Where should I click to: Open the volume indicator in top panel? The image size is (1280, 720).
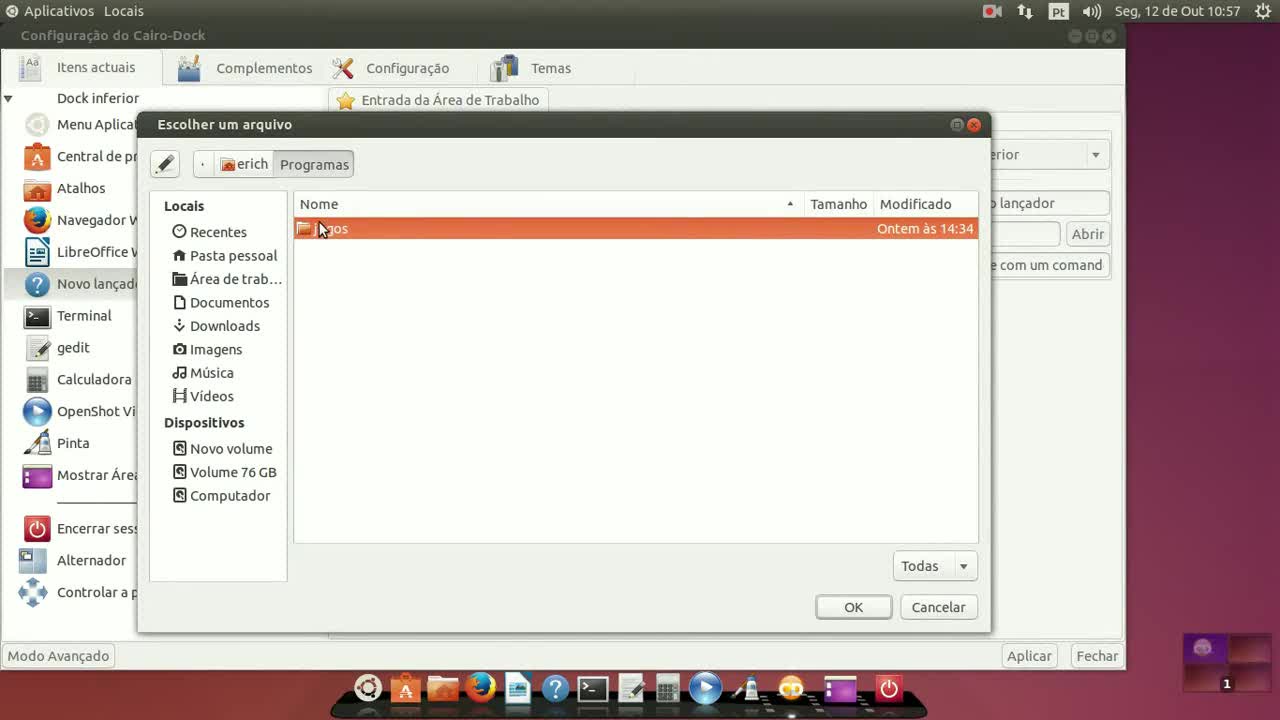[x=1092, y=11]
